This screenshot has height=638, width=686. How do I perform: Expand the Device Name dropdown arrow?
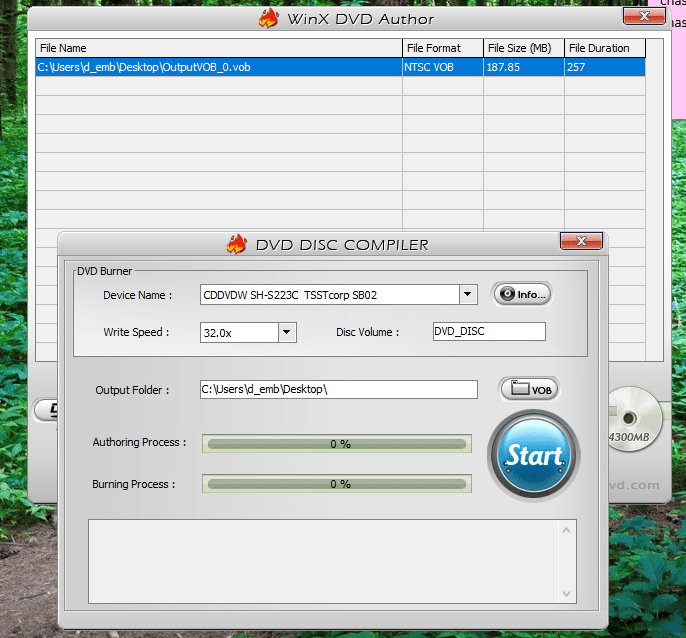[468, 294]
